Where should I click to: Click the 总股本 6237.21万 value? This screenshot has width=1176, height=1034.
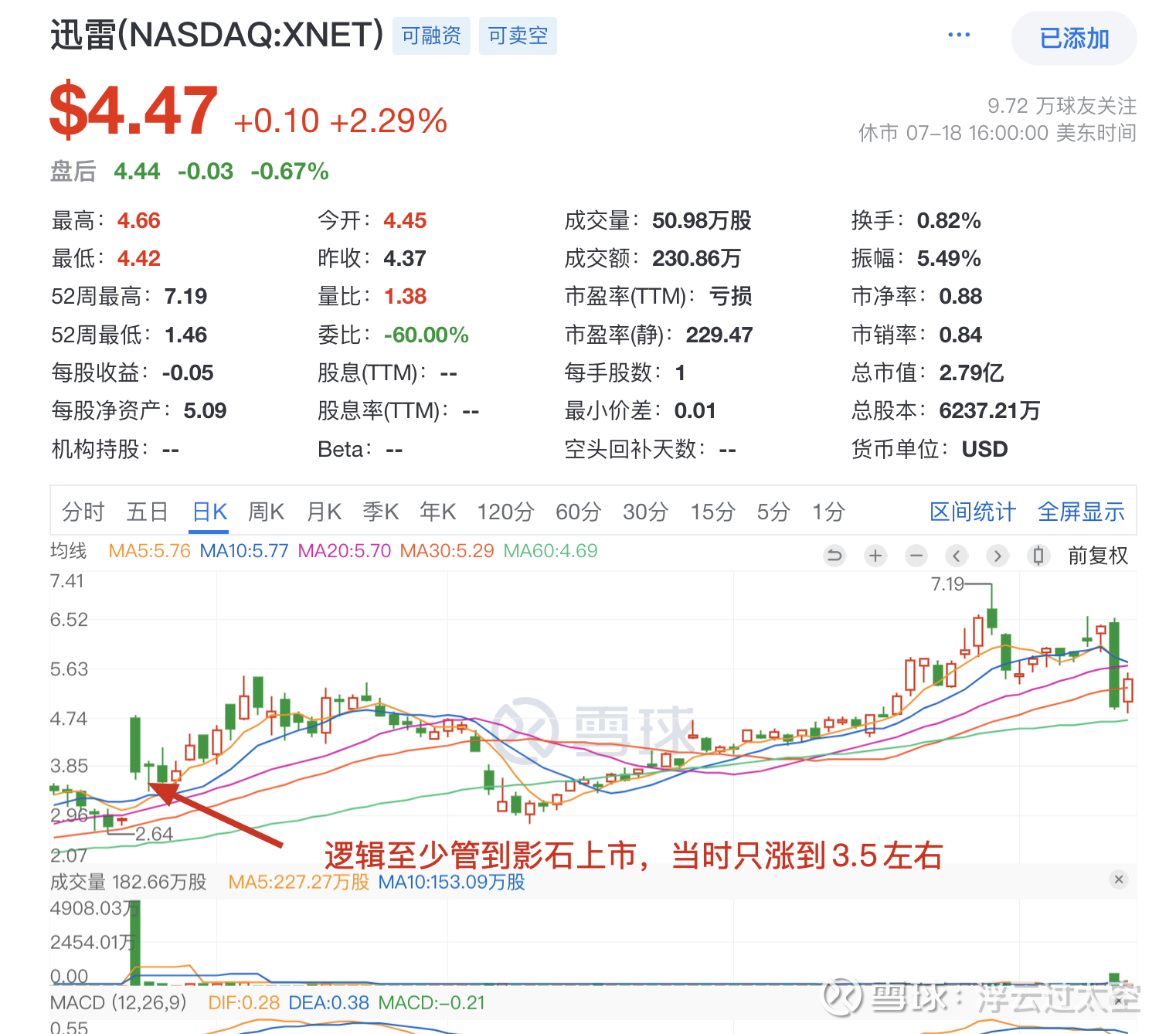coord(990,410)
